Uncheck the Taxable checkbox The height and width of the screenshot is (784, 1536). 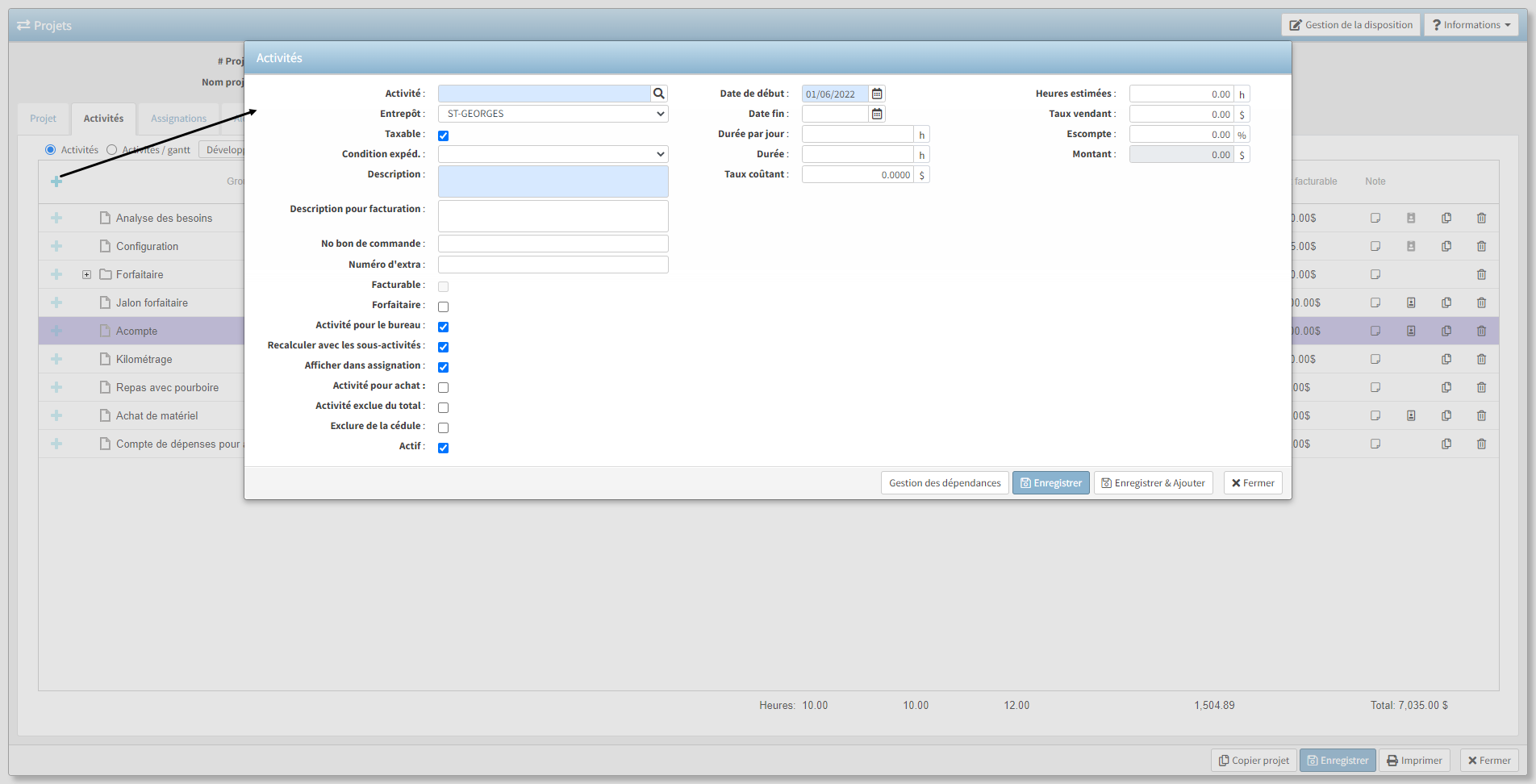[x=443, y=136]
